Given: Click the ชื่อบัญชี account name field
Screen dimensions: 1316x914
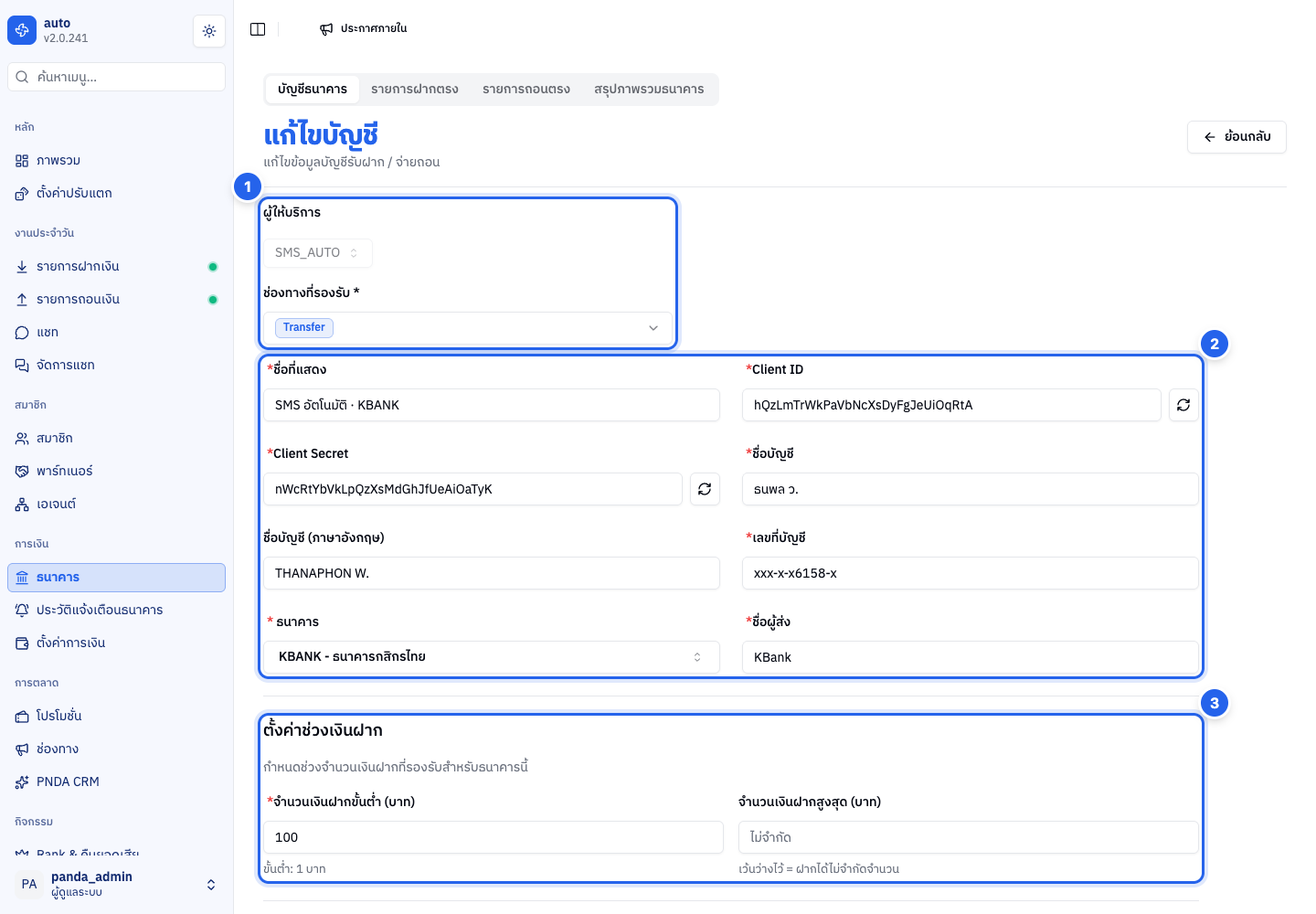Looking at the screenshot, I should (971, 489).
